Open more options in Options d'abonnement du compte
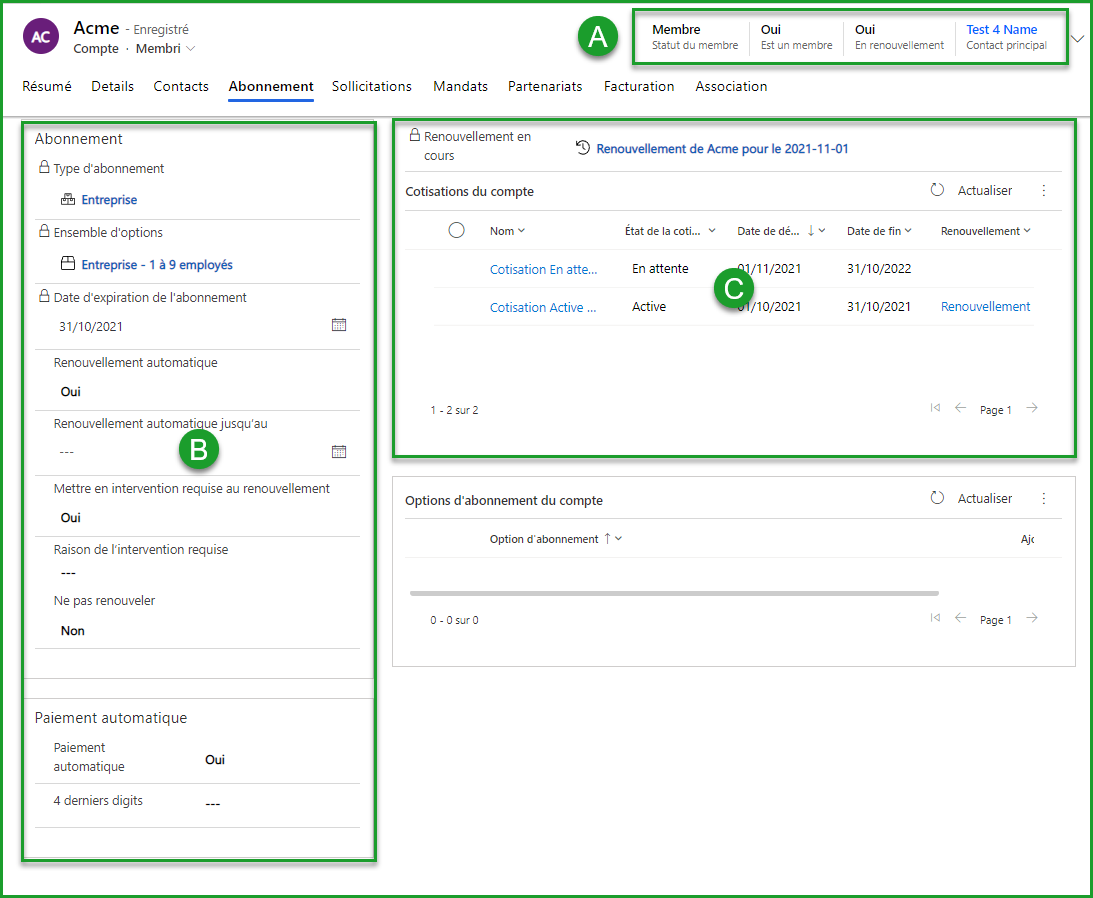The height and width of the screenshot is (898, 1093). [1044, 498]
